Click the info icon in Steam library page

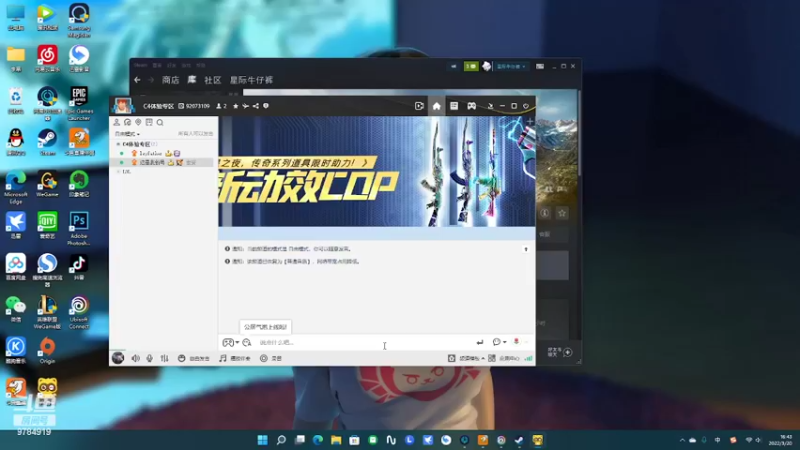[544, 213]
